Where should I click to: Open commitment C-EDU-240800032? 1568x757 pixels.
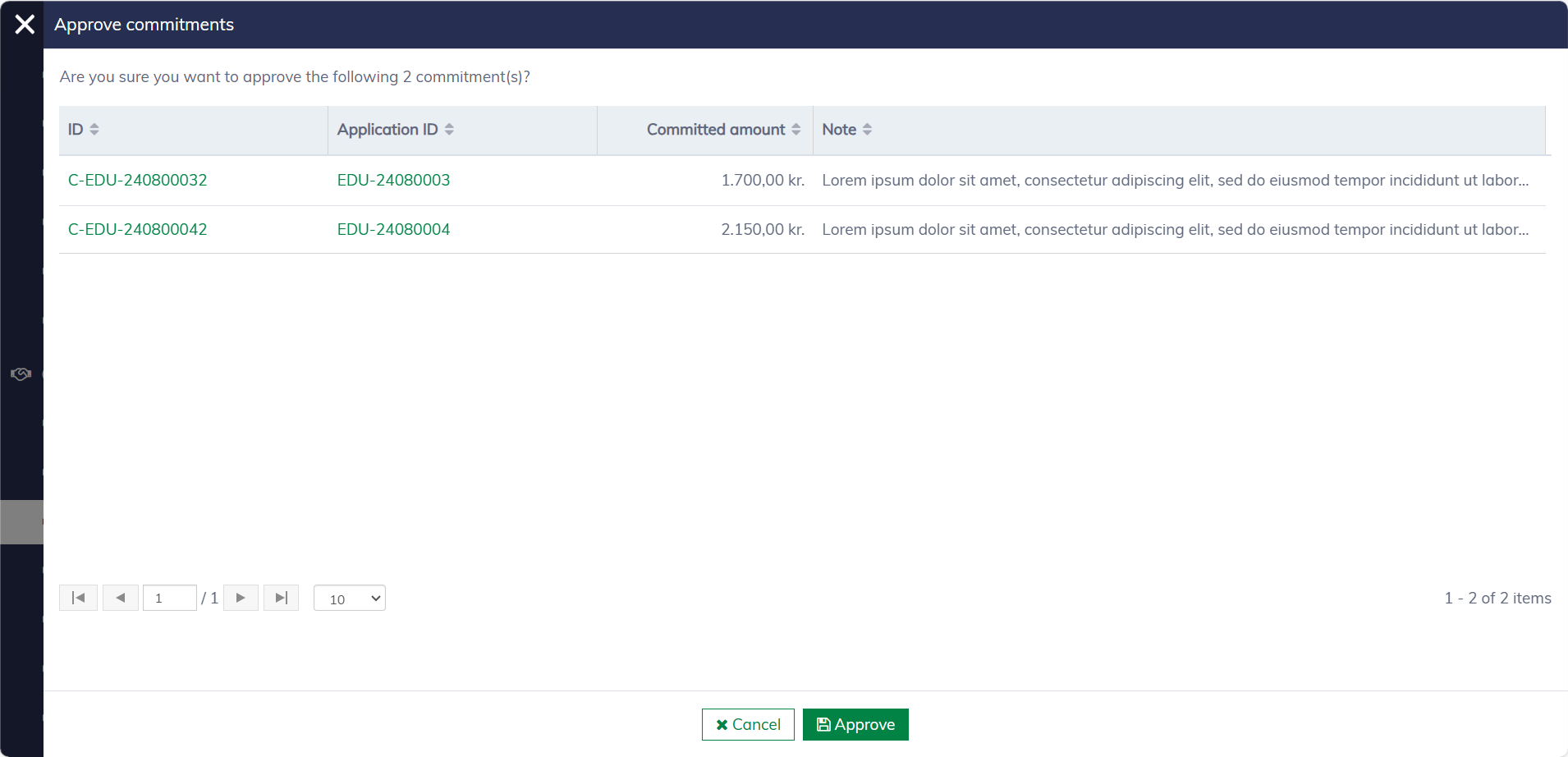pyautogui.click(x=137, y=181)
